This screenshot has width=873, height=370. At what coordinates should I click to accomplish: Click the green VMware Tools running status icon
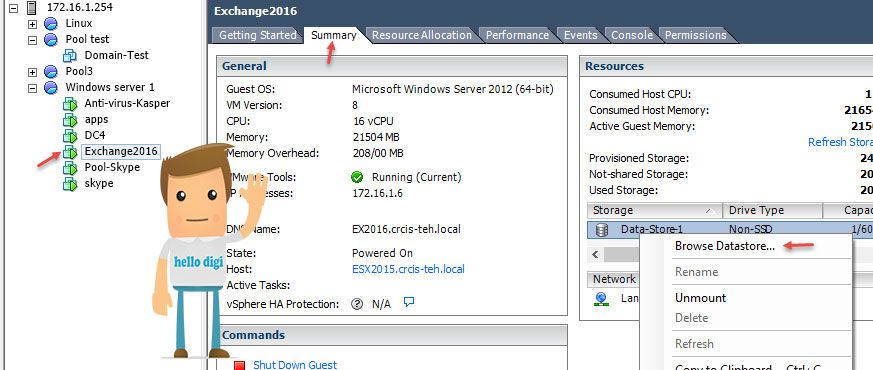[357, 177]
